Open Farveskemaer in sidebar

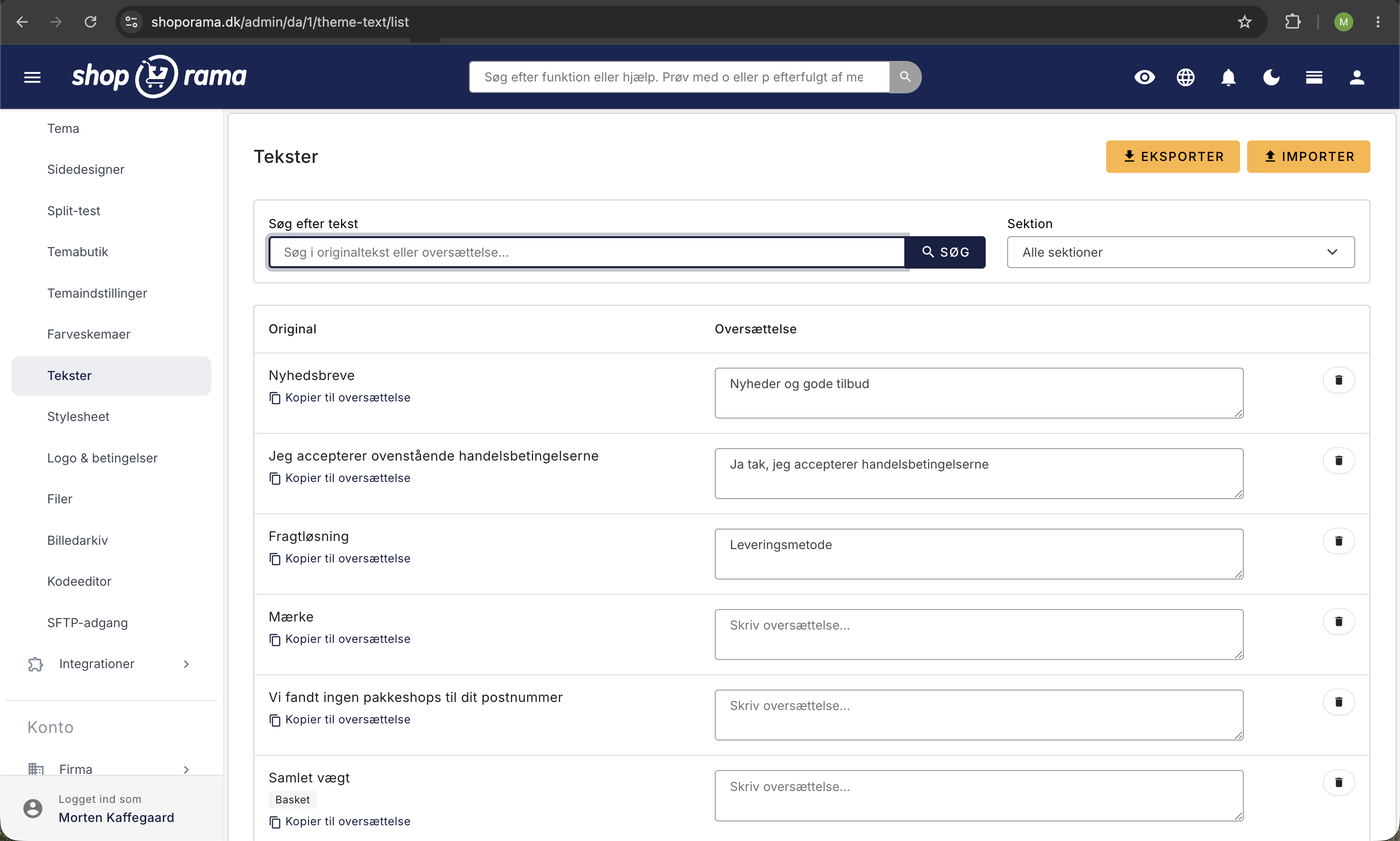(89, 334)
